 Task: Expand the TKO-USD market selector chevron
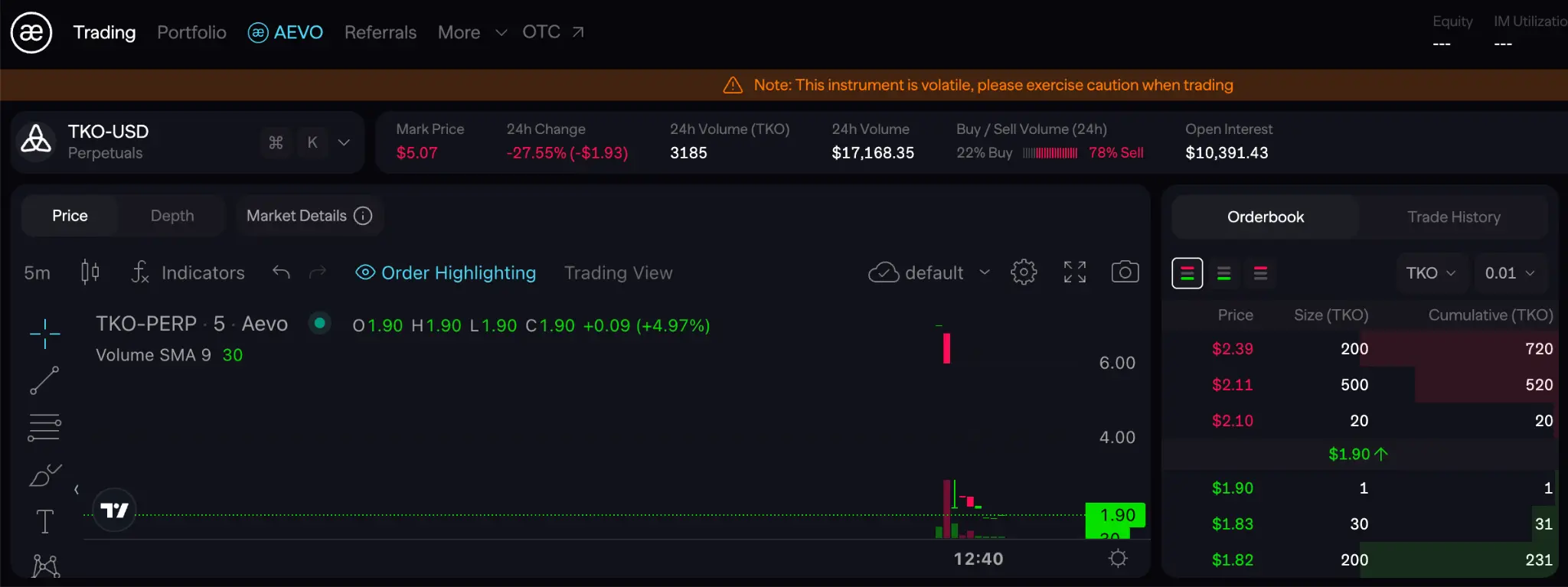coord(344,142)
